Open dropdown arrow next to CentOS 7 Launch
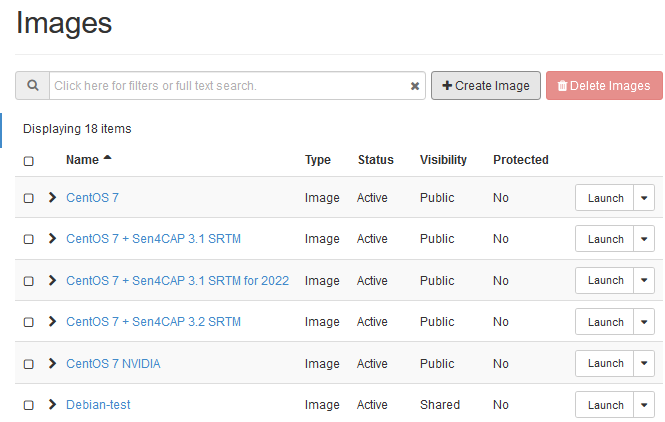Image resolution: width=665 pixels, height=422 pixels. (644, 198)
